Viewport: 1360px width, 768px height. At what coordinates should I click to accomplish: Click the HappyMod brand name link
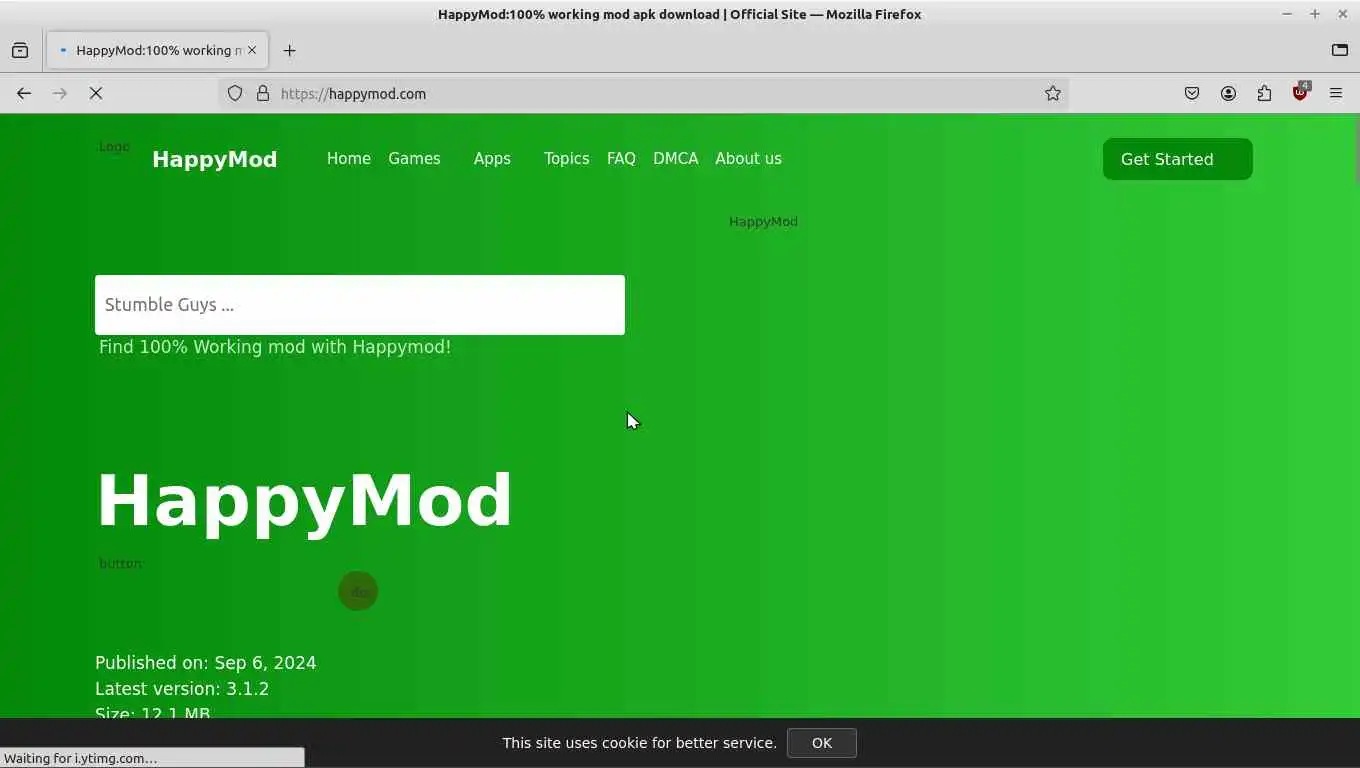pyautogui.click(x=214, y=159)
